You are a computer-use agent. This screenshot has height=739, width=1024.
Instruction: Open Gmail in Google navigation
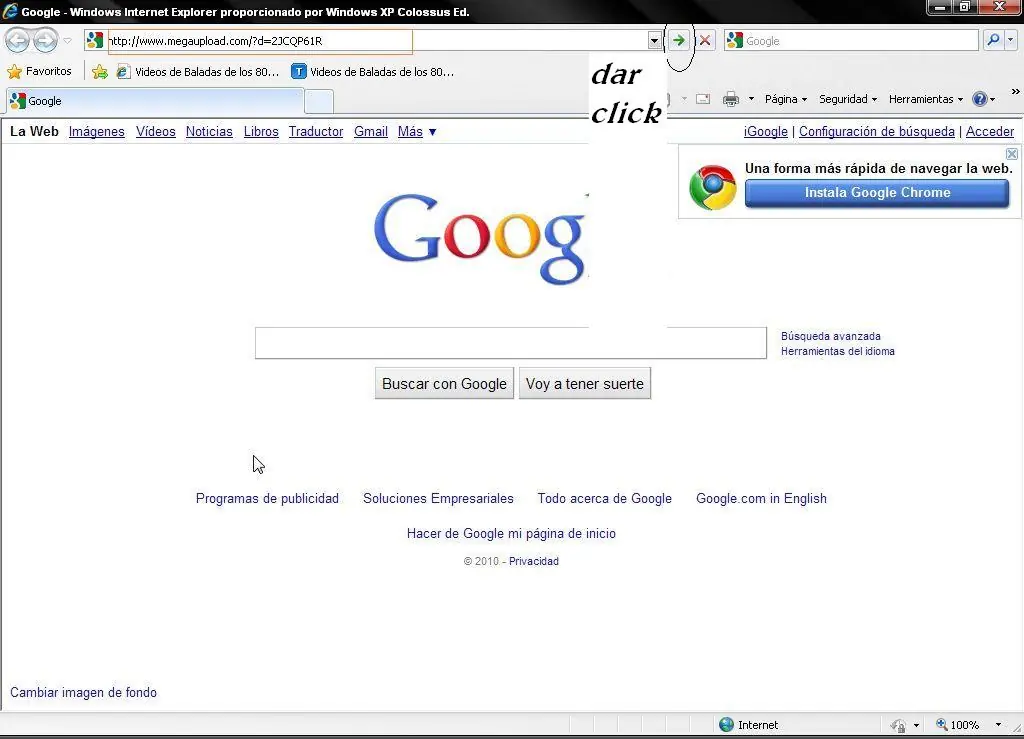pos(371,131)
